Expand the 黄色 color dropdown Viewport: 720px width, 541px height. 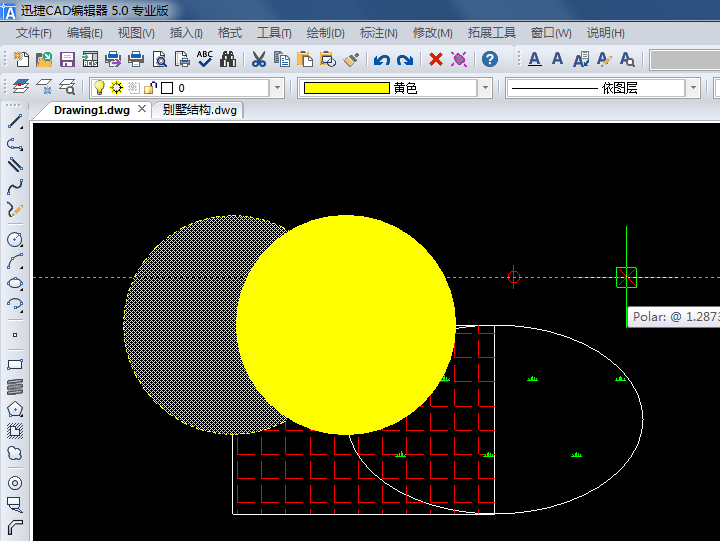point(485,87)
